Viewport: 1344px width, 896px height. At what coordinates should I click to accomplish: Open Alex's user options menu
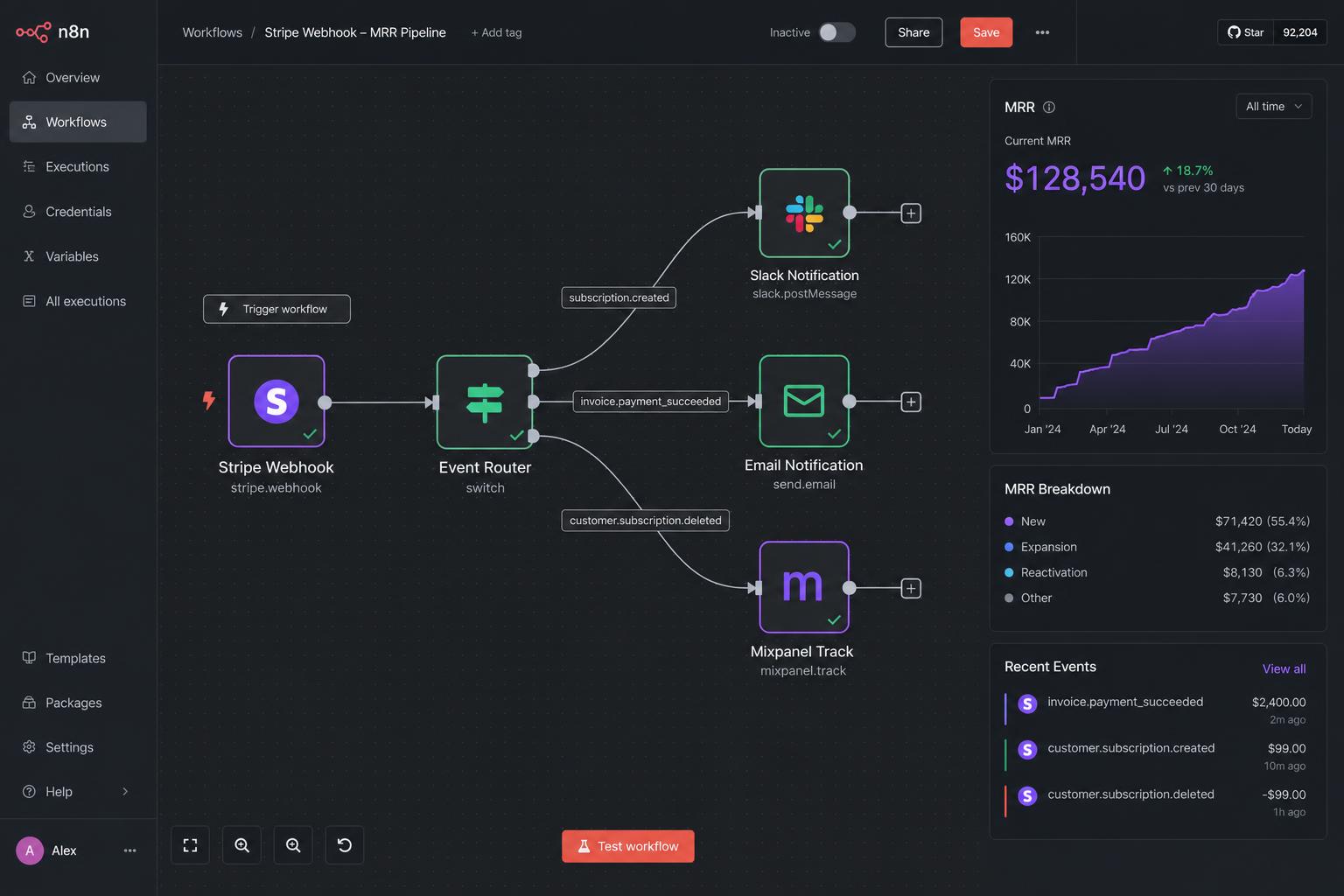click(x=130, y=850)
